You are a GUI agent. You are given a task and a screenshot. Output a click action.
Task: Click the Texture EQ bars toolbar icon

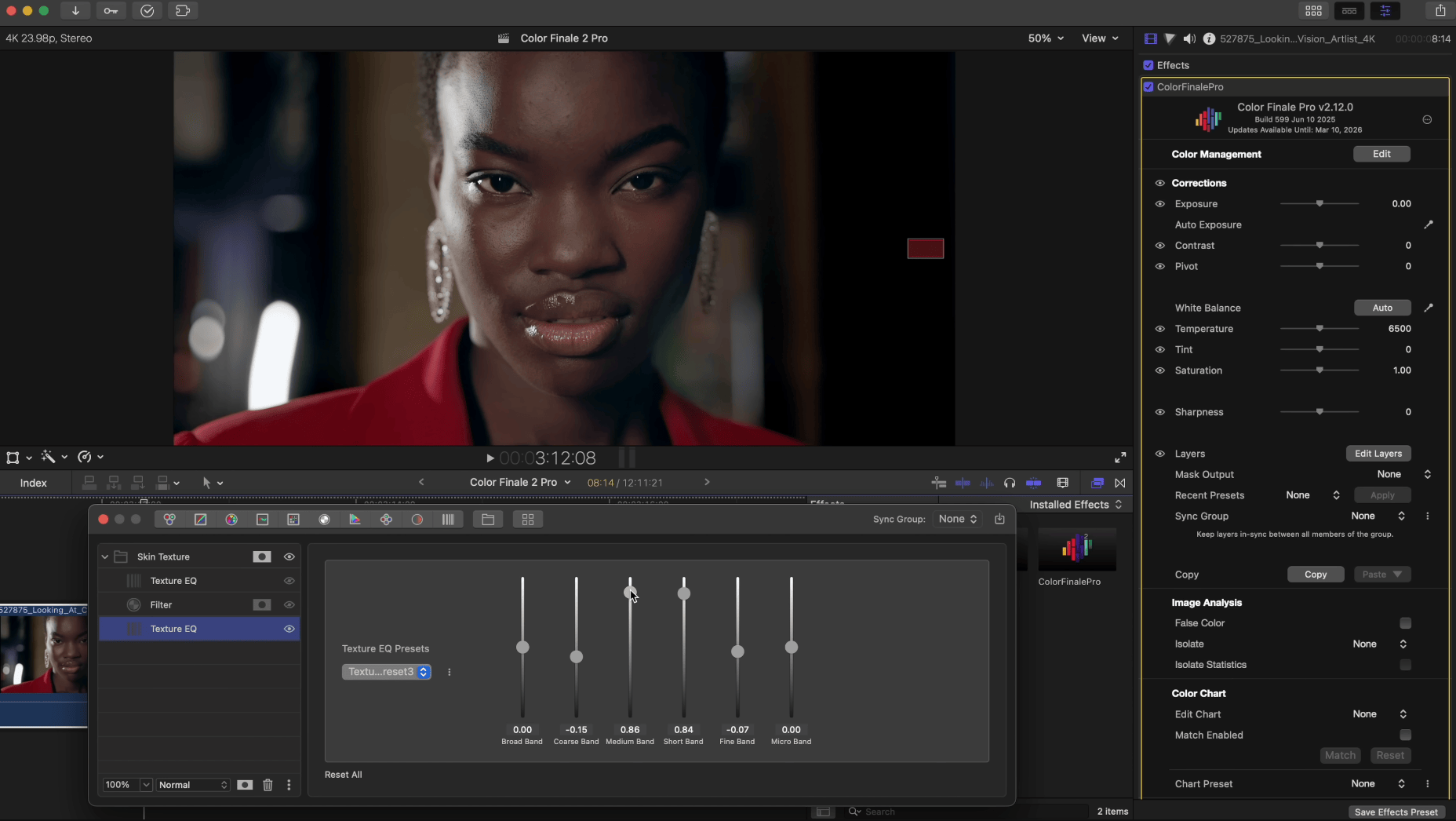(x=448, y=520)
